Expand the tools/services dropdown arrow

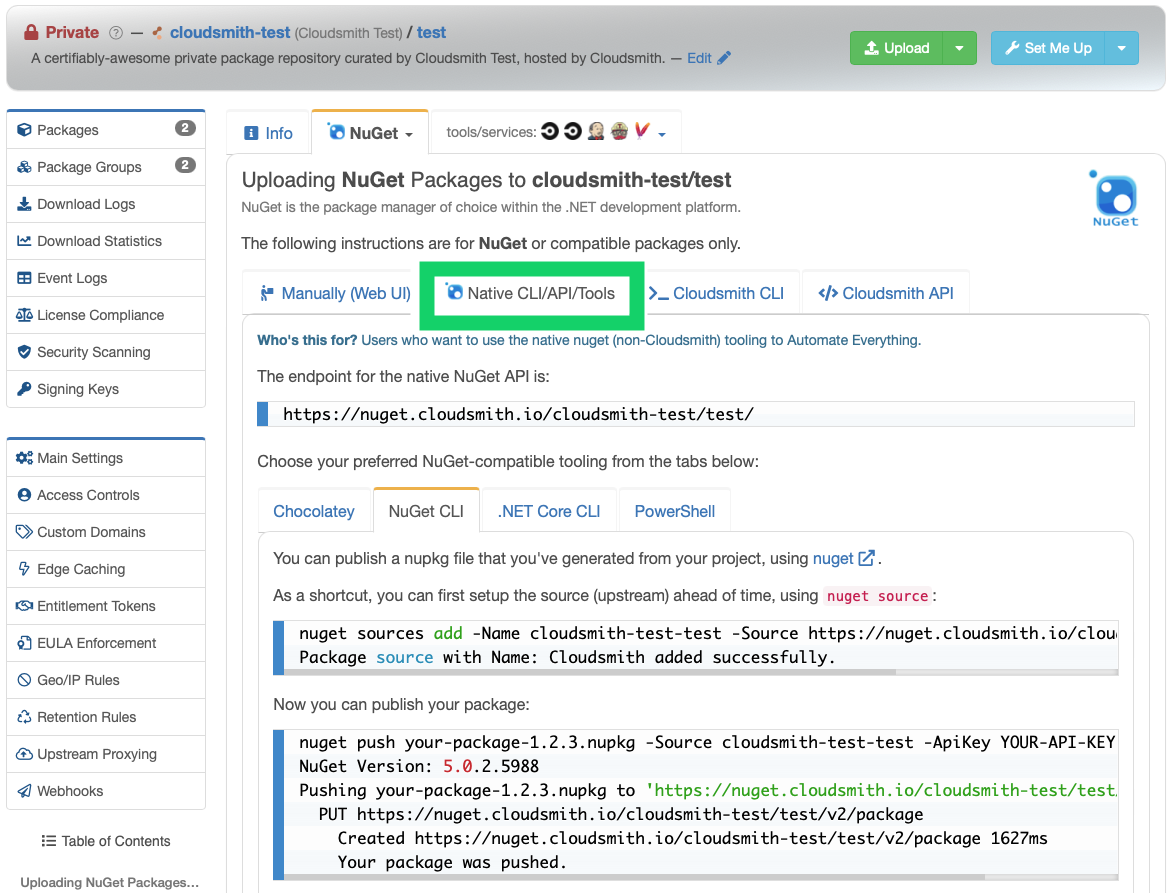point(660,135)
